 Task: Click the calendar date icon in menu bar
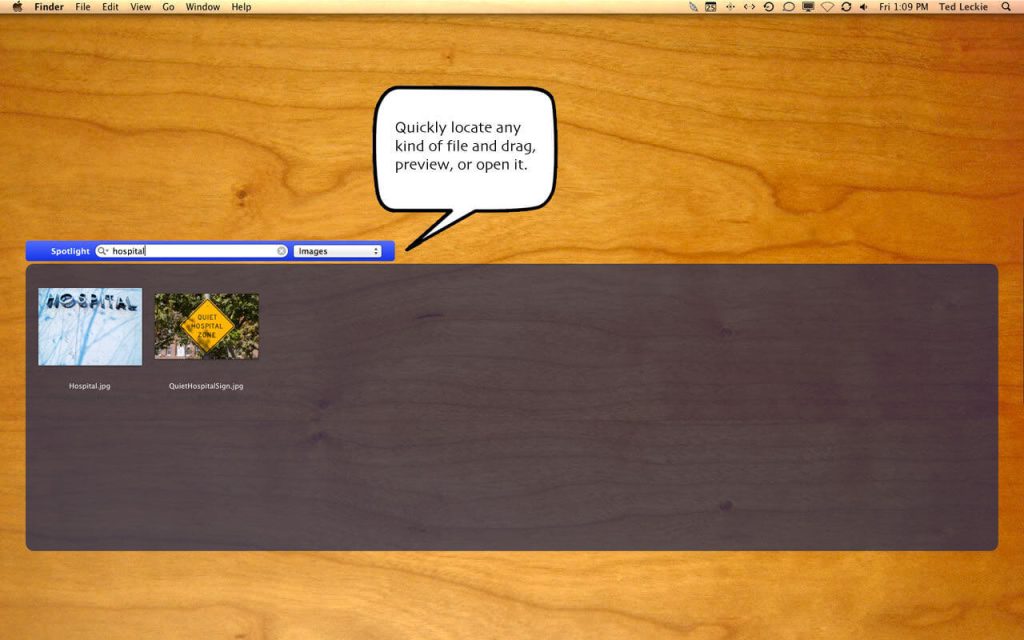(710, 7)
